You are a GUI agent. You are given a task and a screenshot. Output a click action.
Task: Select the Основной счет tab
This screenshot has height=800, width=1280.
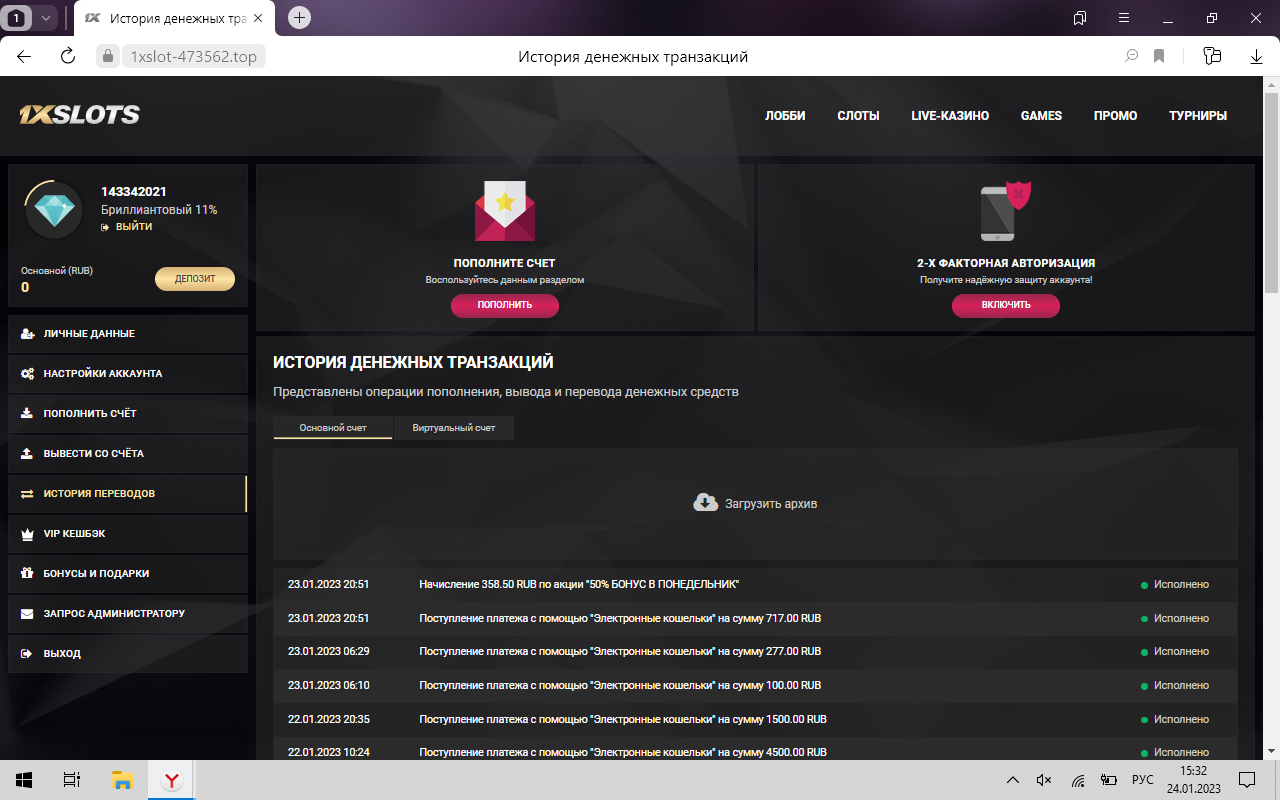point(333,428)
